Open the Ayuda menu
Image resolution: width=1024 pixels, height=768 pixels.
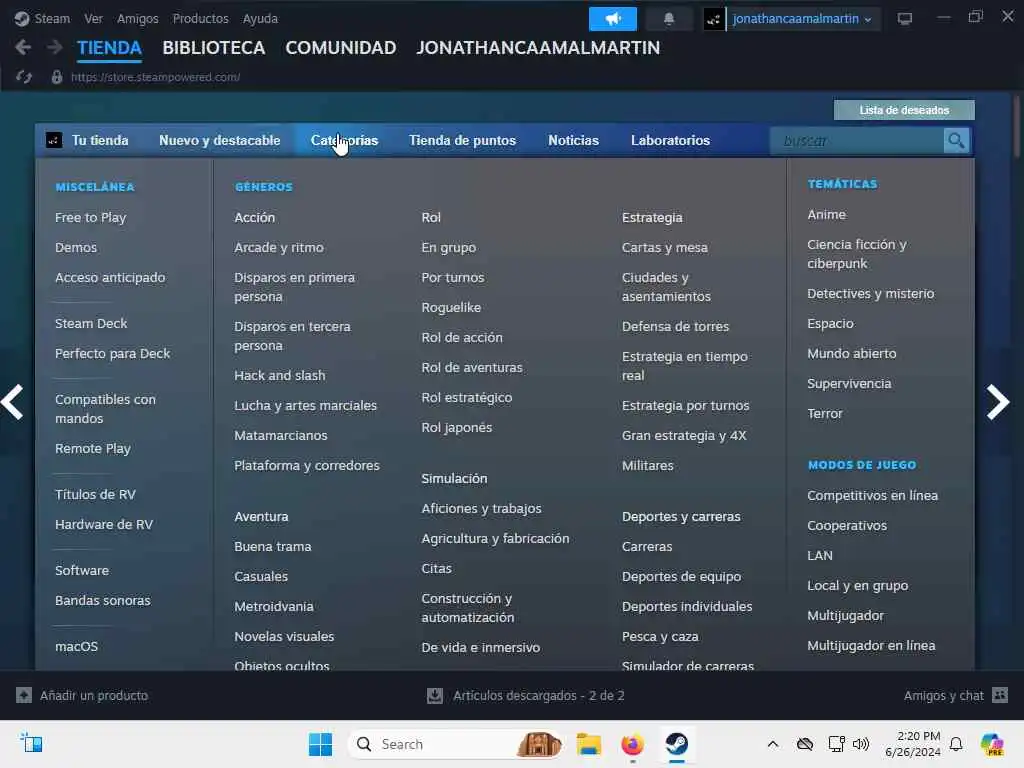coord(261,18)
